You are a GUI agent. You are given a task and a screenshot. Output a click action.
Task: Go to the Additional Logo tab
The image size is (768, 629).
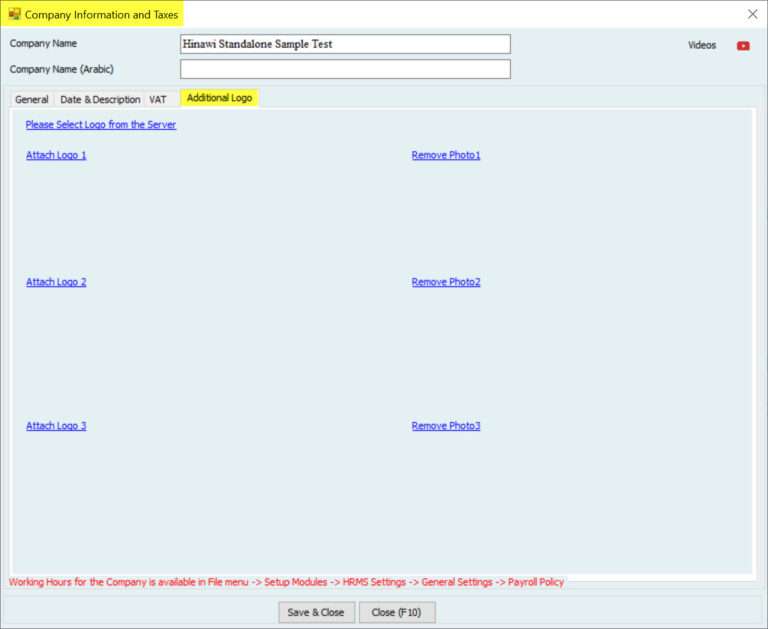(219, 98)
